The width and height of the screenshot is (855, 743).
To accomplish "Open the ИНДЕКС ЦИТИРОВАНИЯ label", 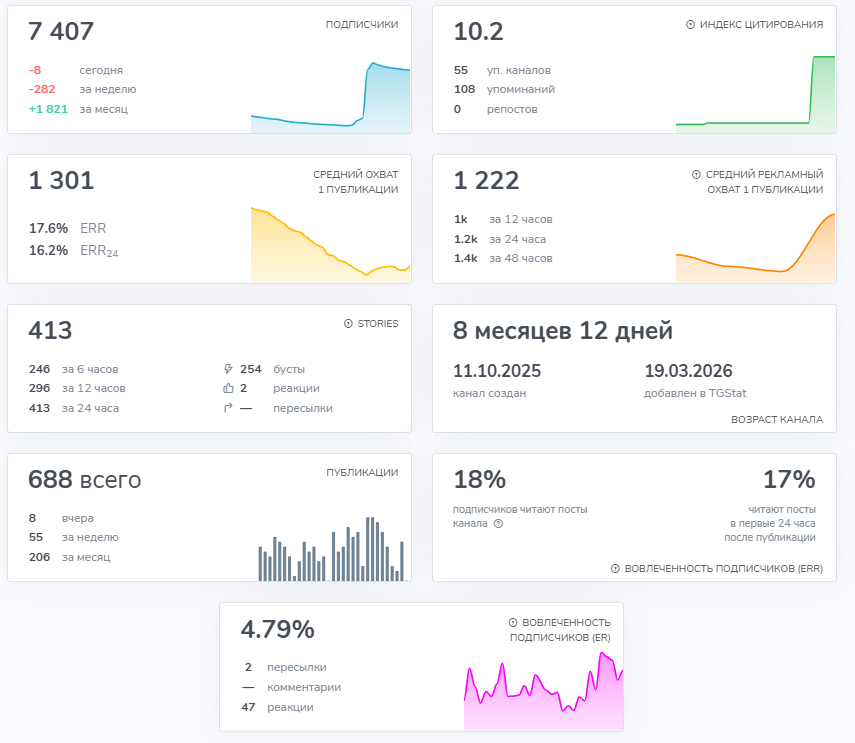I will coord(761,25).
